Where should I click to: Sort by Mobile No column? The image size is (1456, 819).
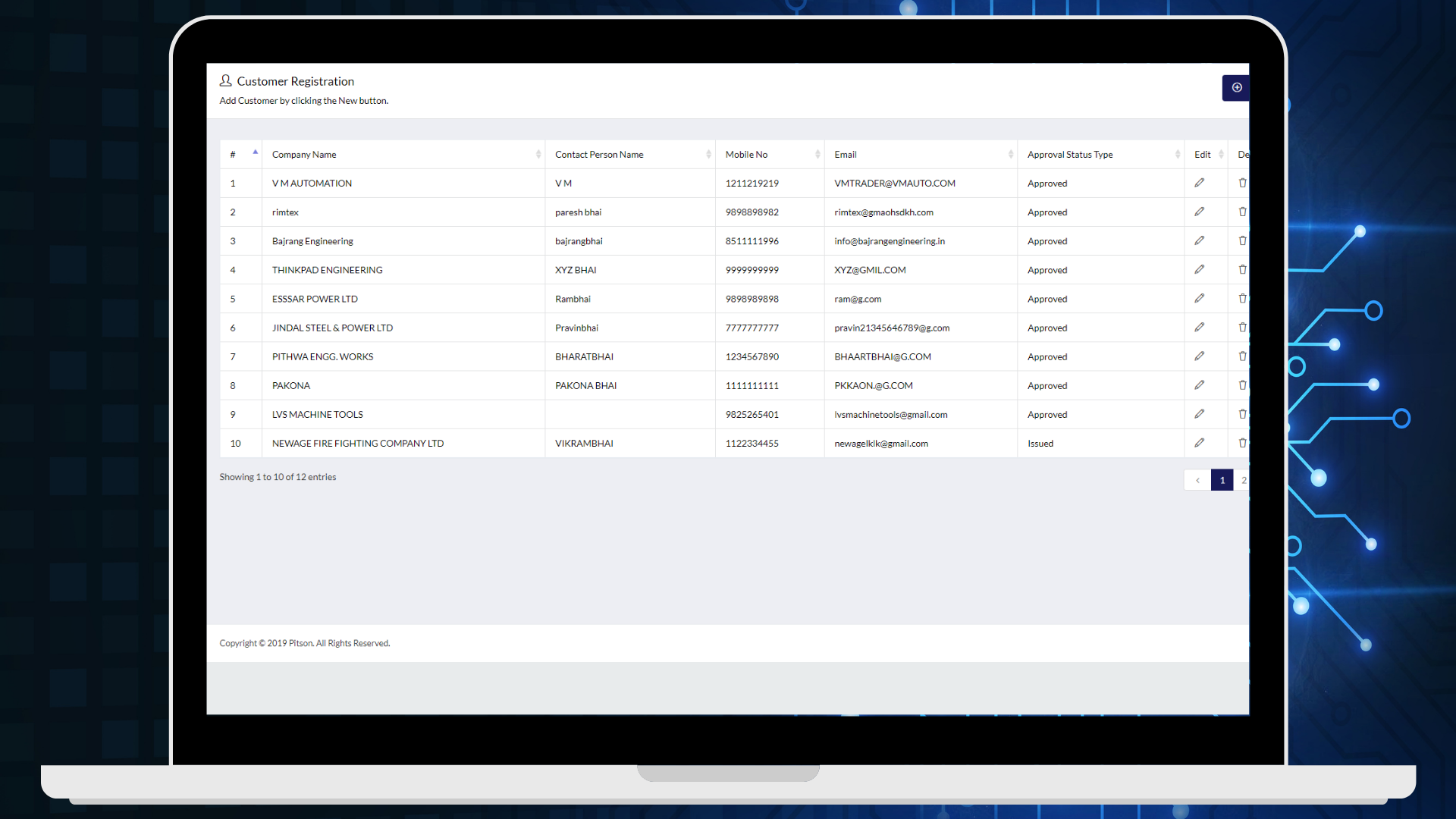click(770, 154)
